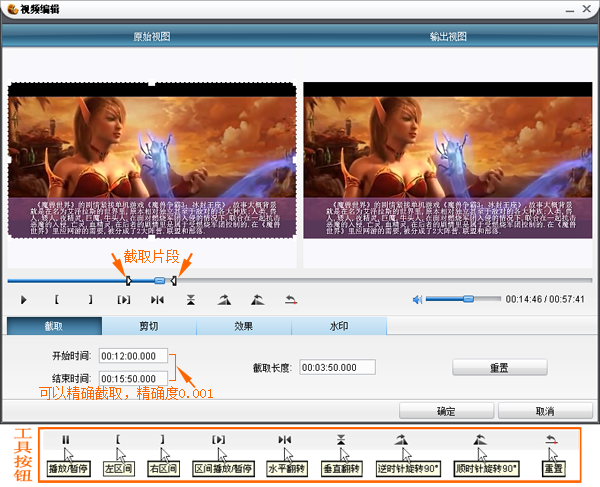The image size is (600, 487).
Task: Click the red undo reset icon in toolbar
Action: (x=291, y=300)
